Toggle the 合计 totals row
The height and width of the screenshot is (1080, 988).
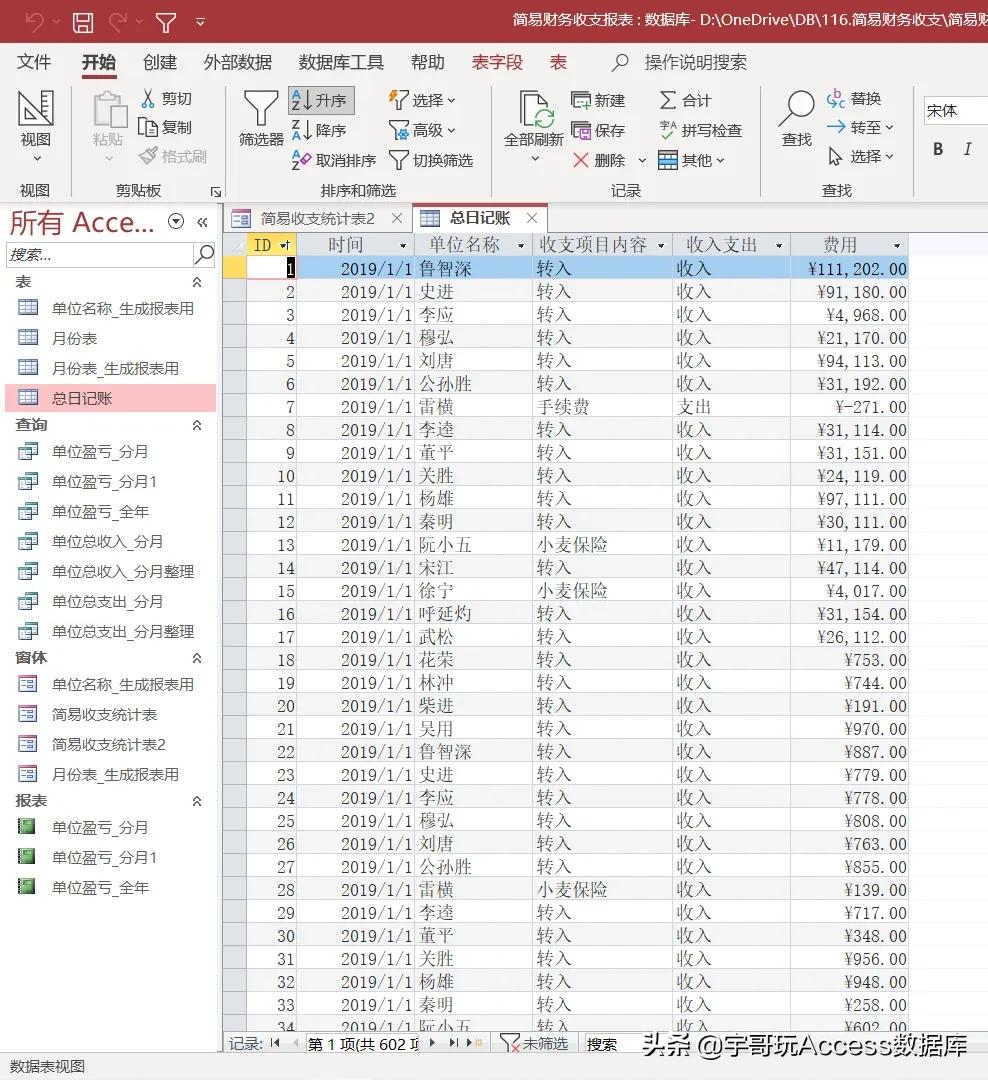click(686, 100)
